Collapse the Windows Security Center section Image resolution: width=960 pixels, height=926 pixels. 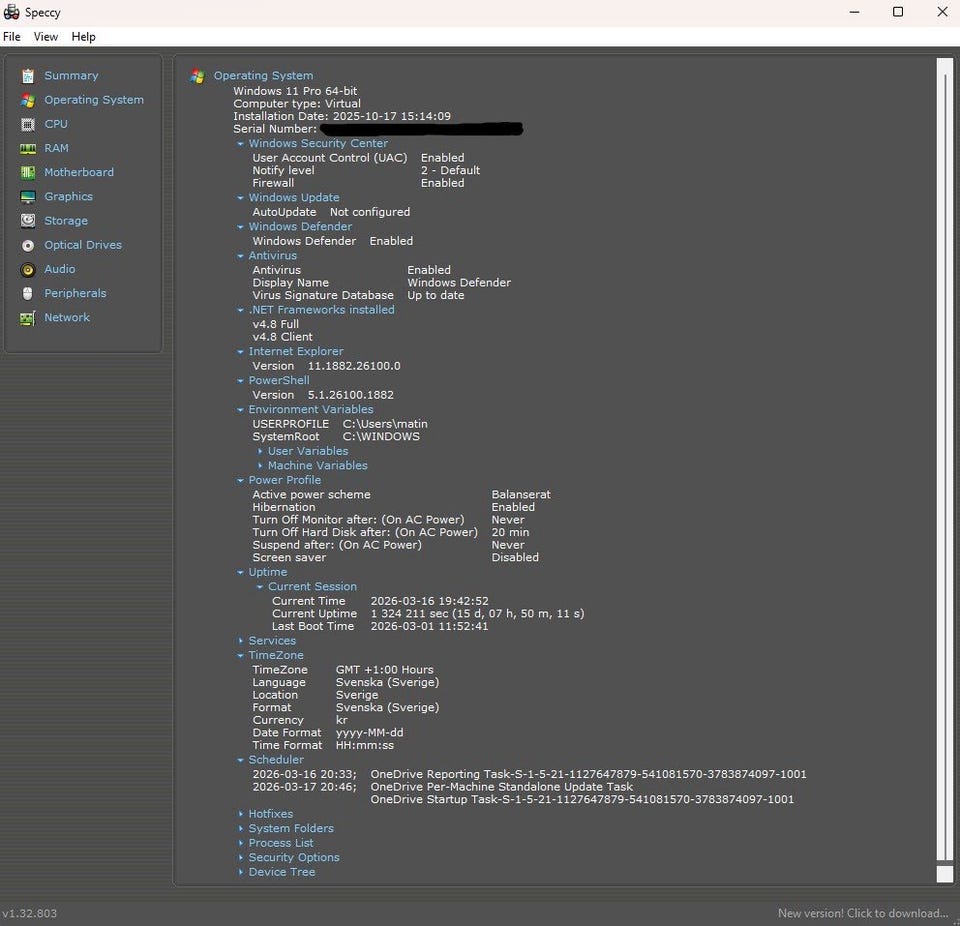[241, 144]
